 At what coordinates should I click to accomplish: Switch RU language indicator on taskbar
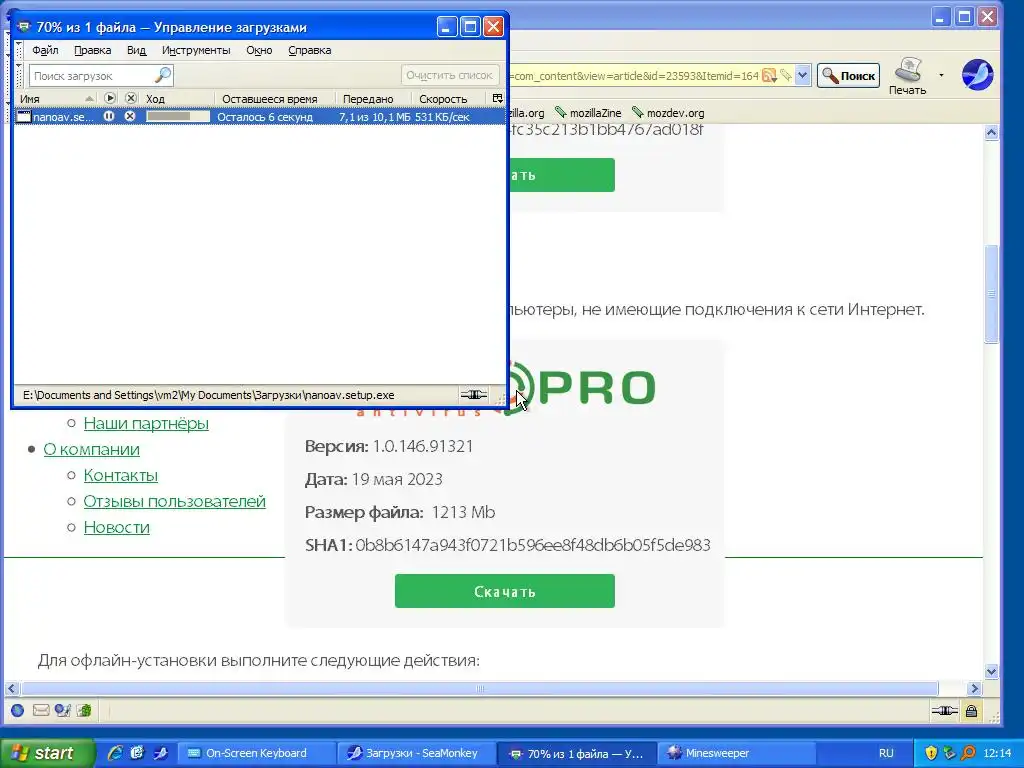pyautogui.click(x=886, y=753)
